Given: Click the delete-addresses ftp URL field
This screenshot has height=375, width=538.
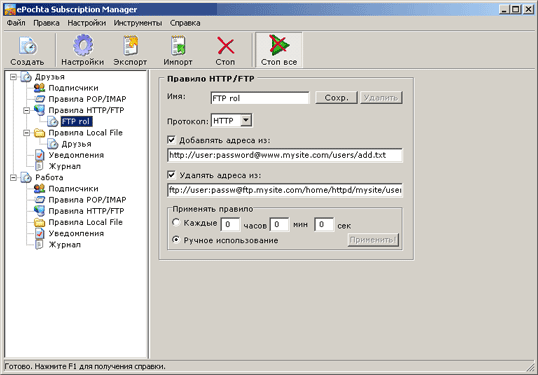Looking at the screenshot, I should point(285,190).
